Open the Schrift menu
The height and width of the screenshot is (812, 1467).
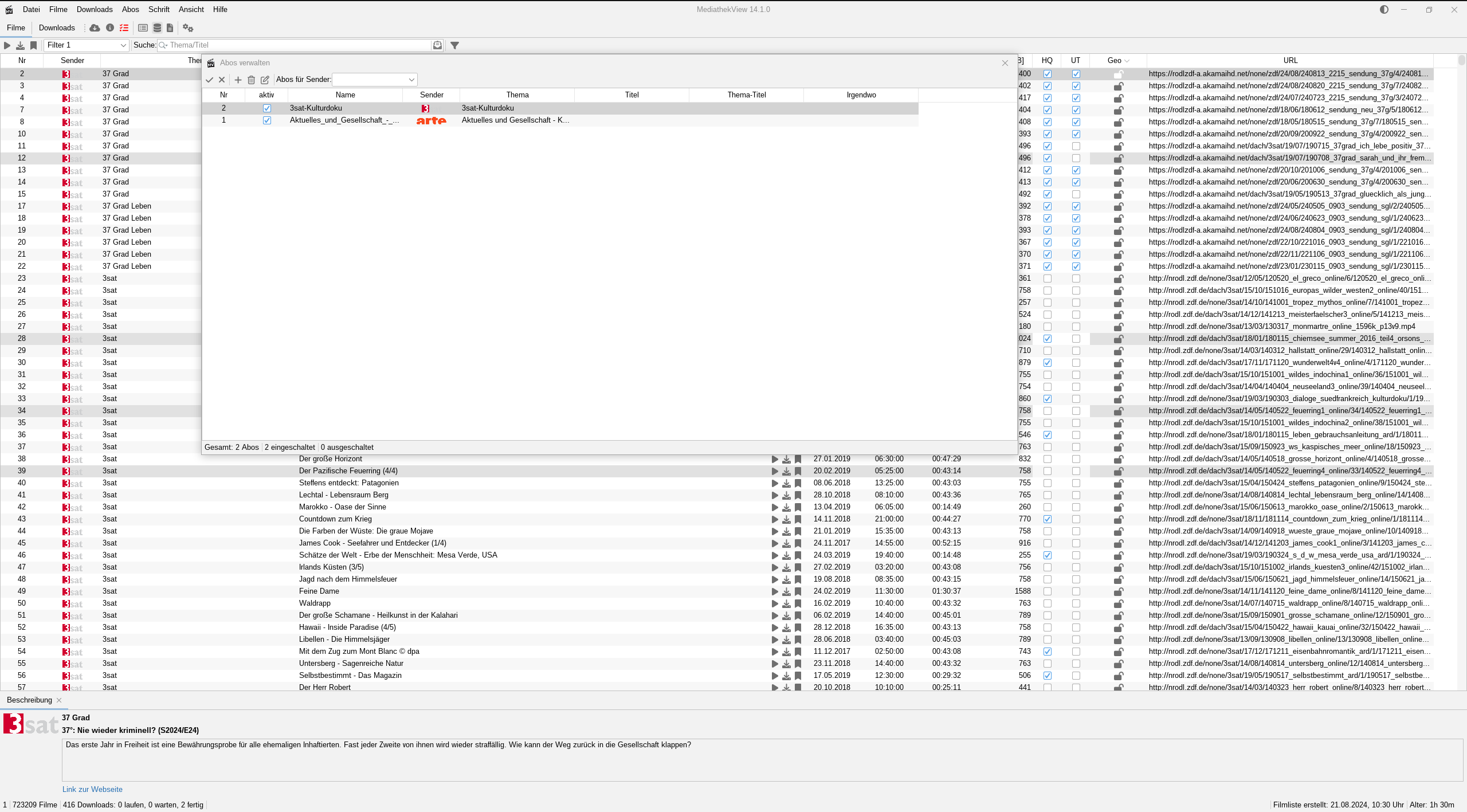(159, 9)
